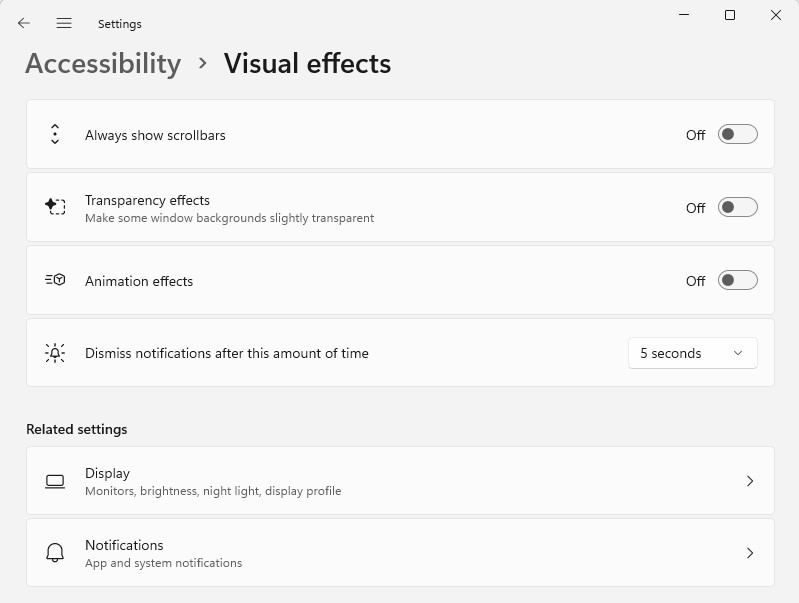Screen dimensions: 799x603
Task: Enable the Animation effects toggle
Action: [737, 280]
